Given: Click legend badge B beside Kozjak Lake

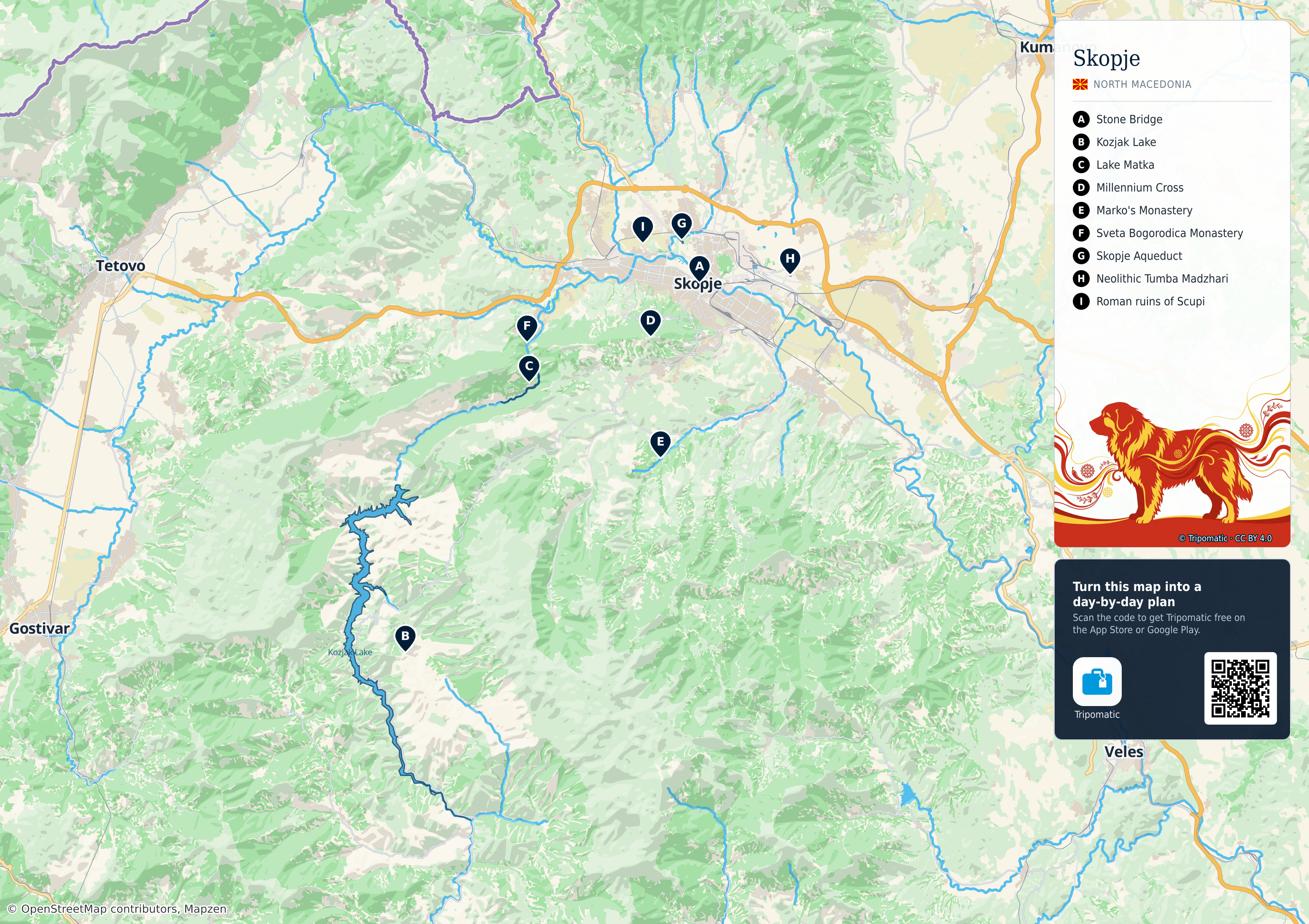Looking at the screenshot, I should (x=1081, y=142).
